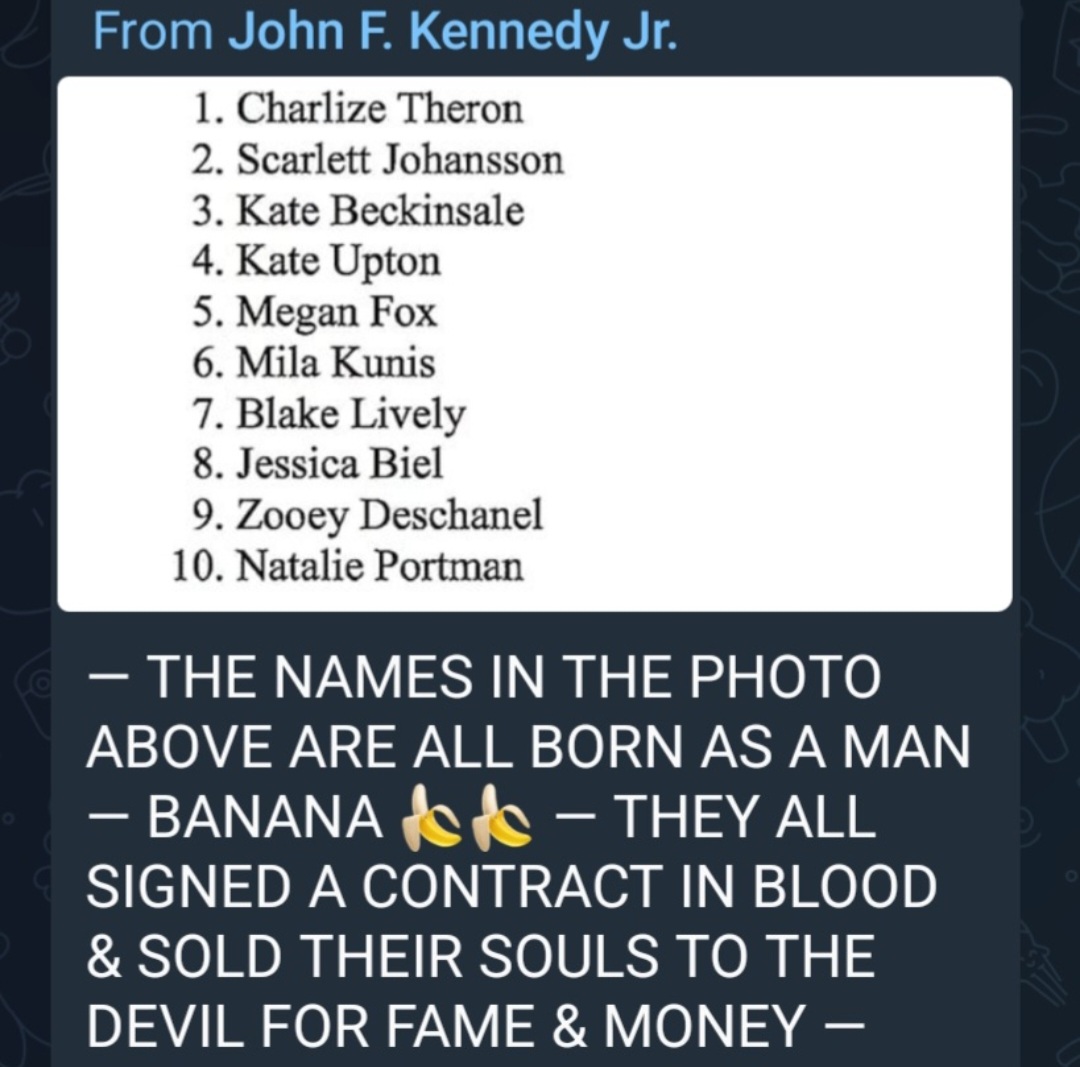The height and width of the screenshot is (1067, 1080).
Task: Click the text "THE NAMES IN THE PHOTO"
Action: [x=514, y=678]
